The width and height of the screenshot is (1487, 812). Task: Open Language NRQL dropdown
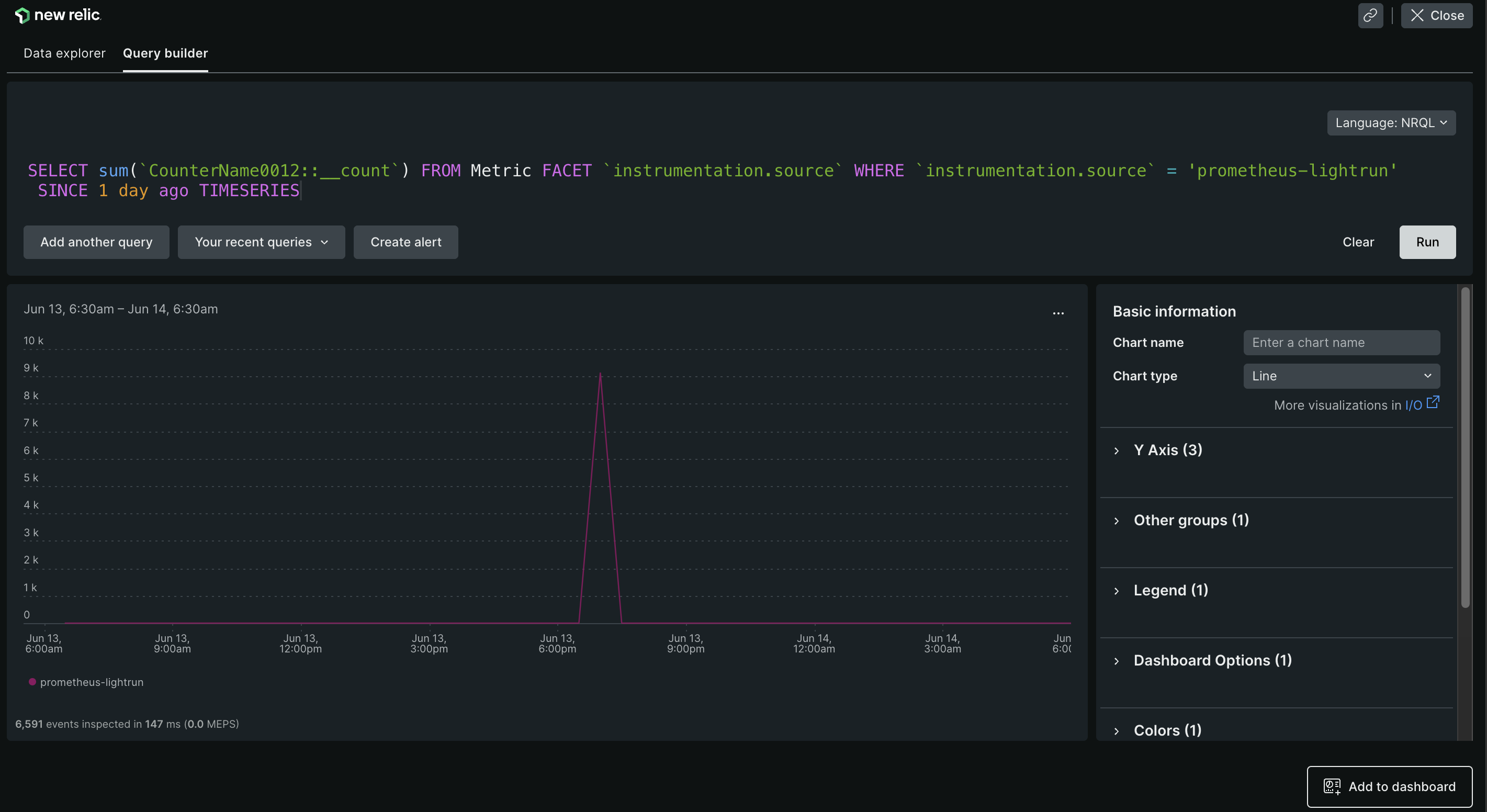1391,123
